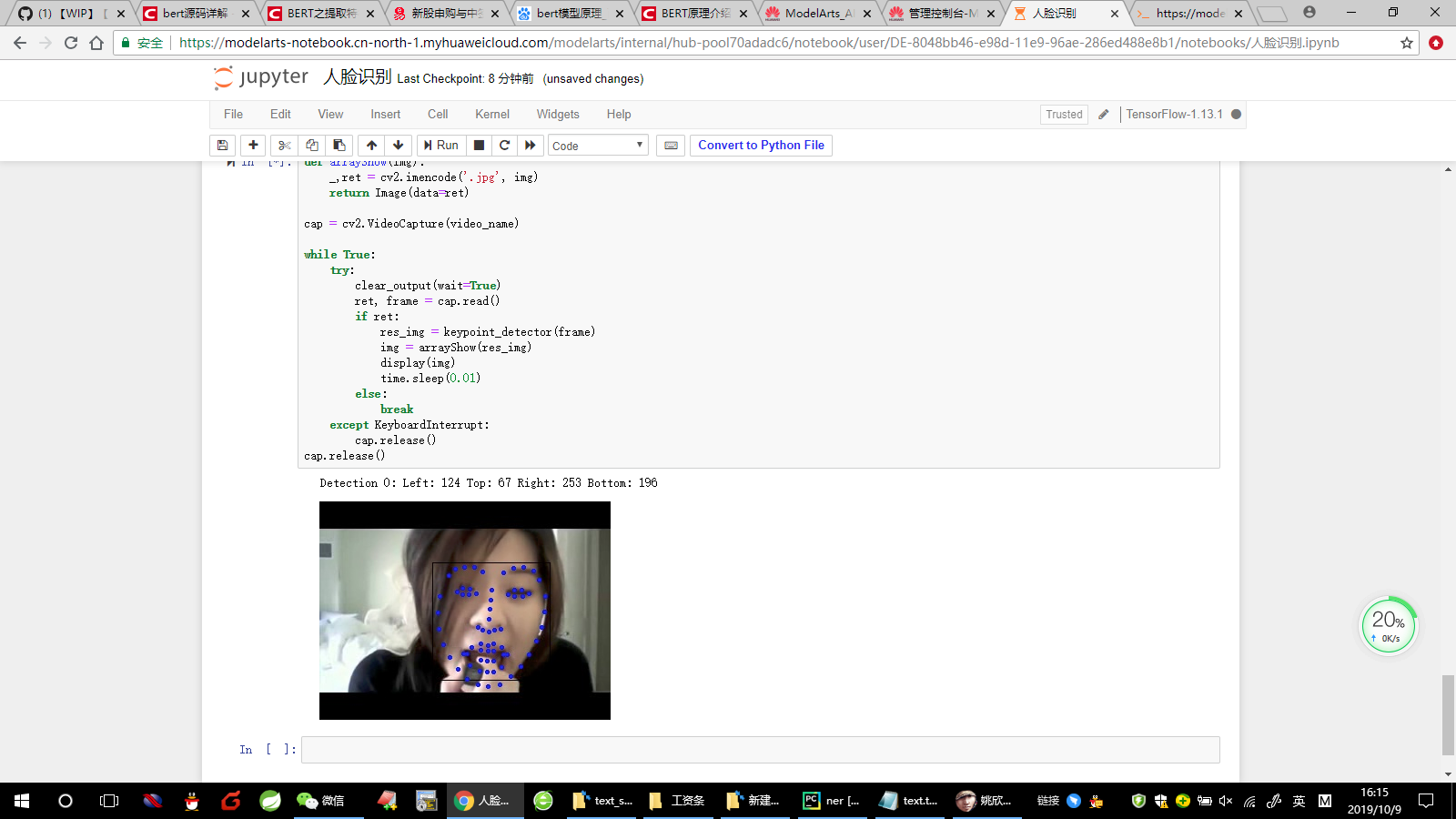Open the View menu
Viewport: 1456px width, 819px height.
tap(330, 114)
